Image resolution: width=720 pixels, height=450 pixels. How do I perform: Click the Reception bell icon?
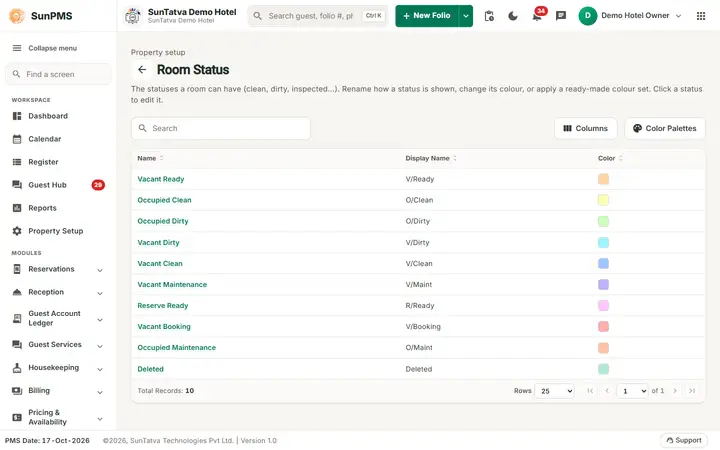[17, 292]
